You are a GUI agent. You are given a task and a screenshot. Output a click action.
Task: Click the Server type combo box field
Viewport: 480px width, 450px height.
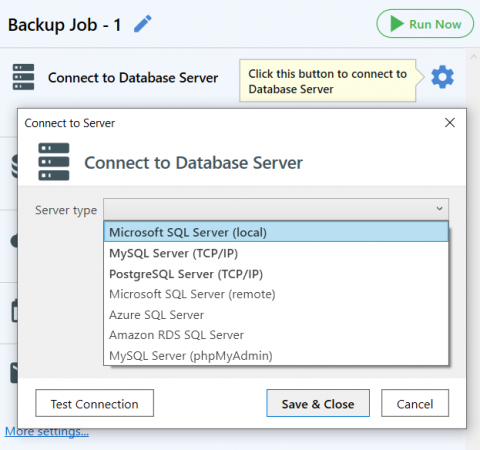276,209
